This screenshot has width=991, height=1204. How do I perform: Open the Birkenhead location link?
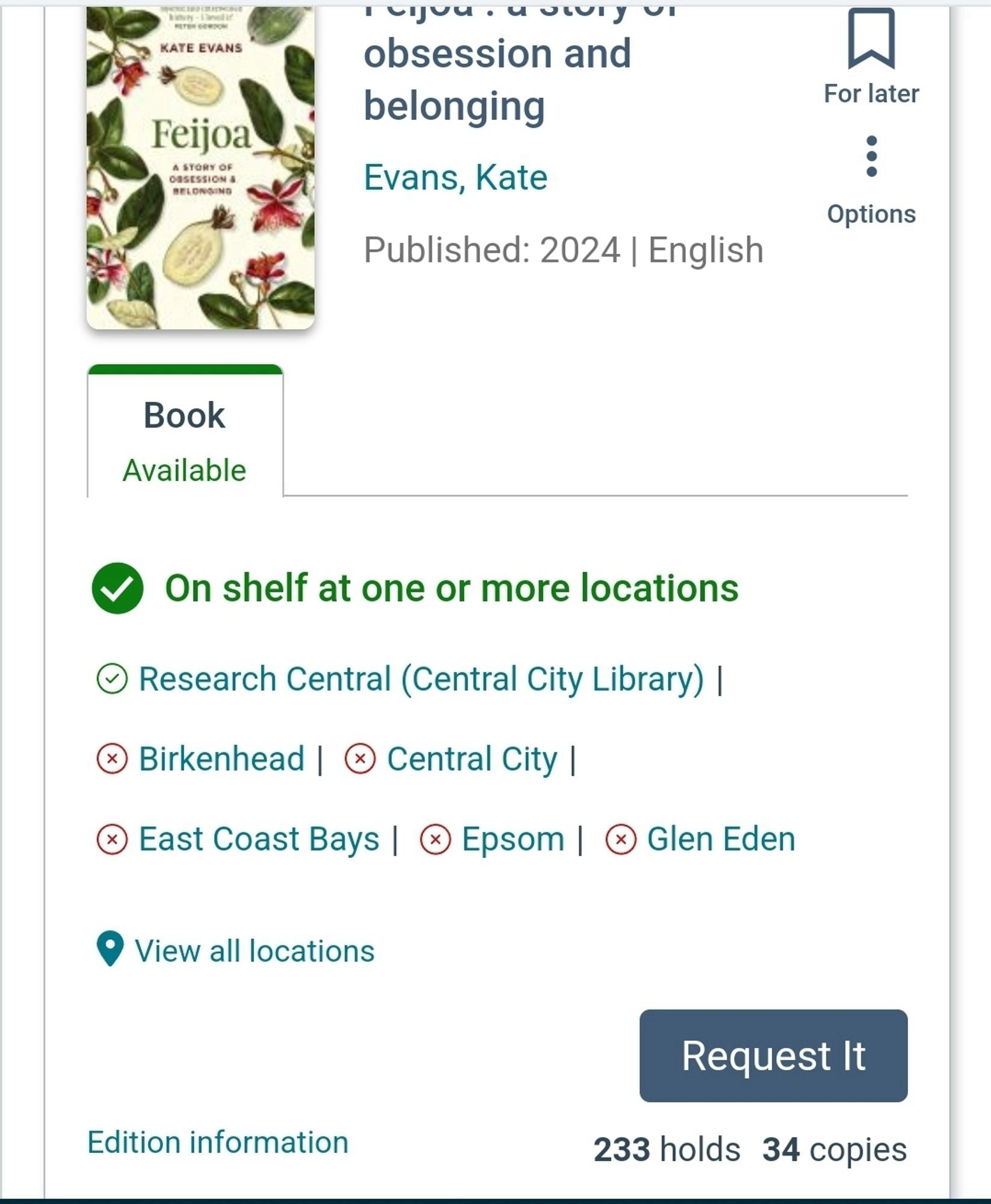[221, 759]
